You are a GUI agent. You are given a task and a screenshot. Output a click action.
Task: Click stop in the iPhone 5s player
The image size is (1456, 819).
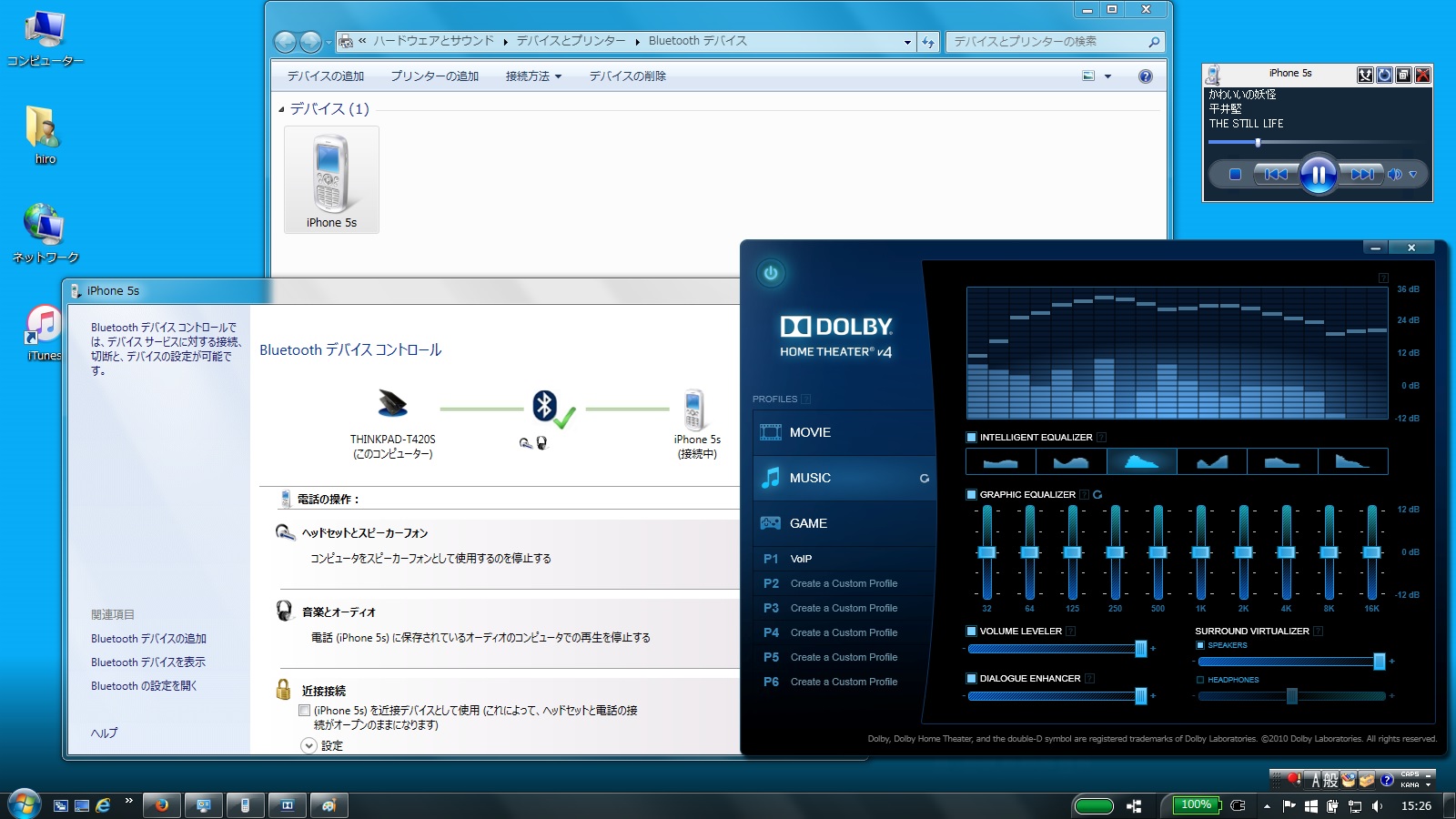pyautogui.click(x=1235, y=175)
